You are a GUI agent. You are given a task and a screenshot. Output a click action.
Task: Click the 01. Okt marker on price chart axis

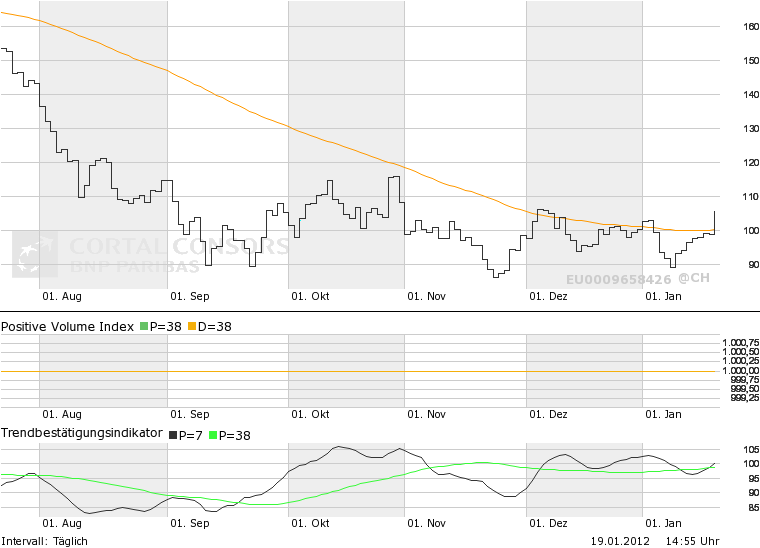(x=310, y=297)
